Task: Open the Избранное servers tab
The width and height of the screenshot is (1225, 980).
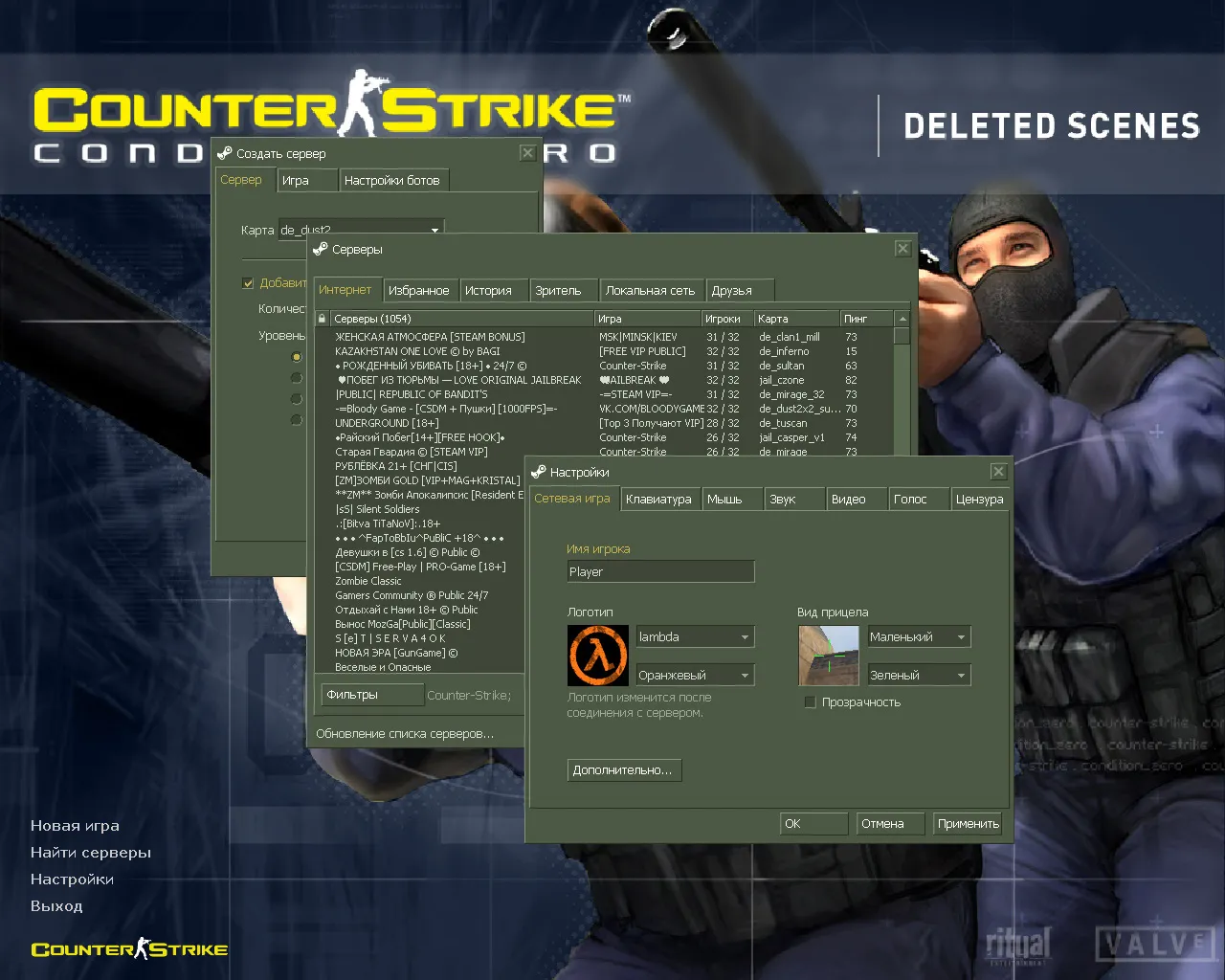Action: (x=418, y=291)
